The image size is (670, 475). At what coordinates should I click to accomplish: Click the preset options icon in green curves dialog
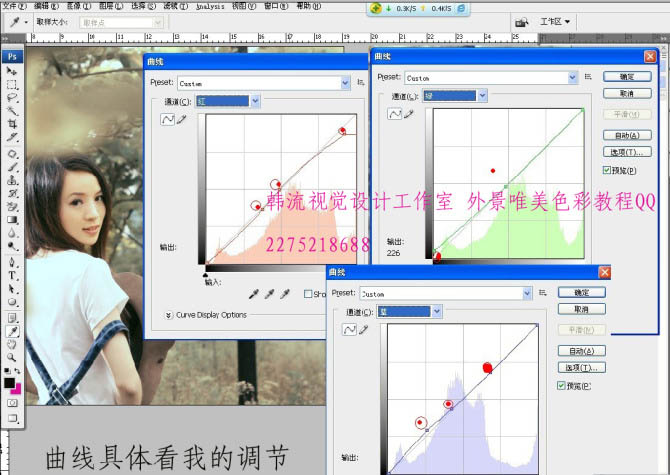pos(589,77)
